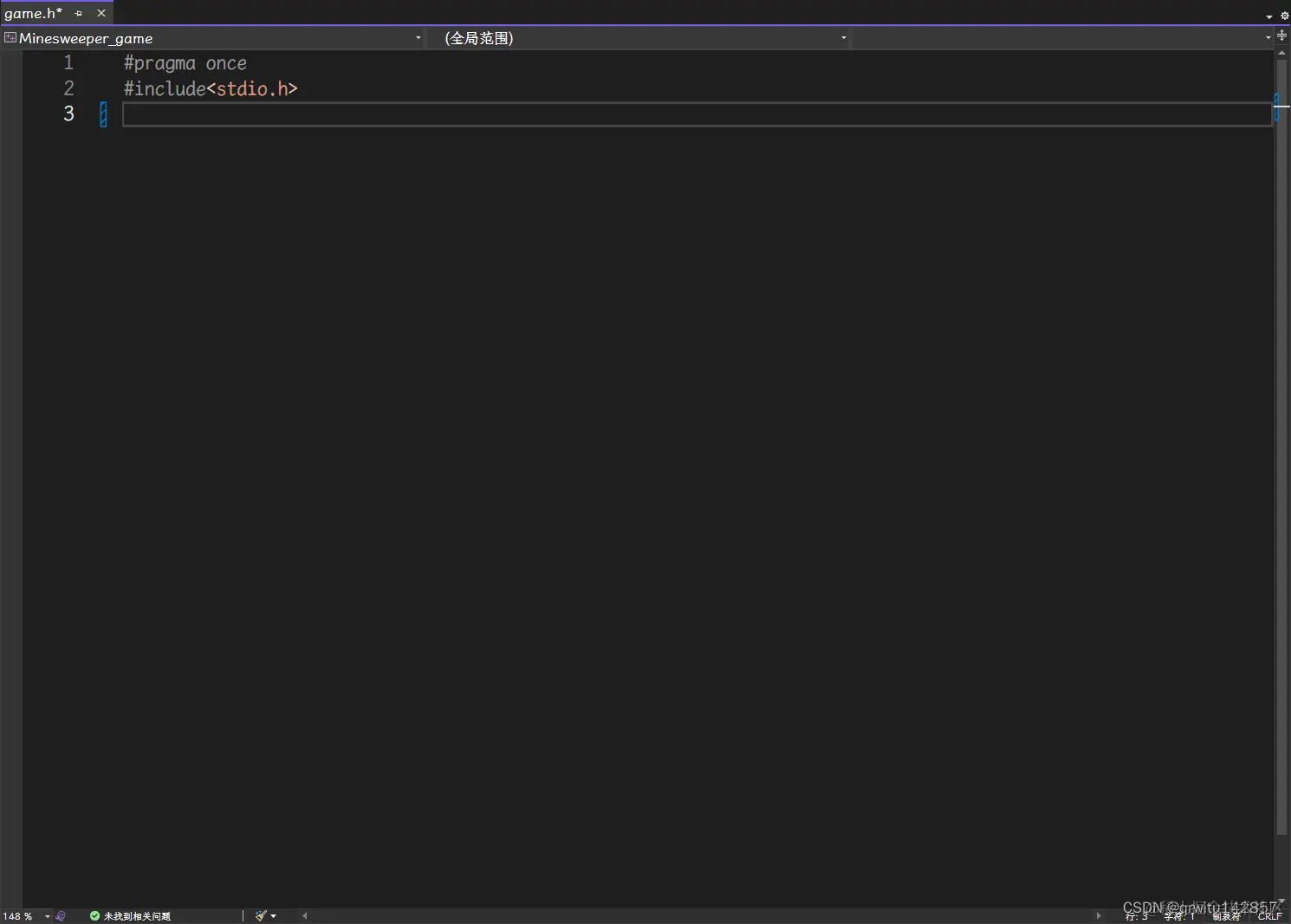Click the CRLF line ending indicator
The height and width of the screenshot is (924, 1291).
coord(1269,916)
